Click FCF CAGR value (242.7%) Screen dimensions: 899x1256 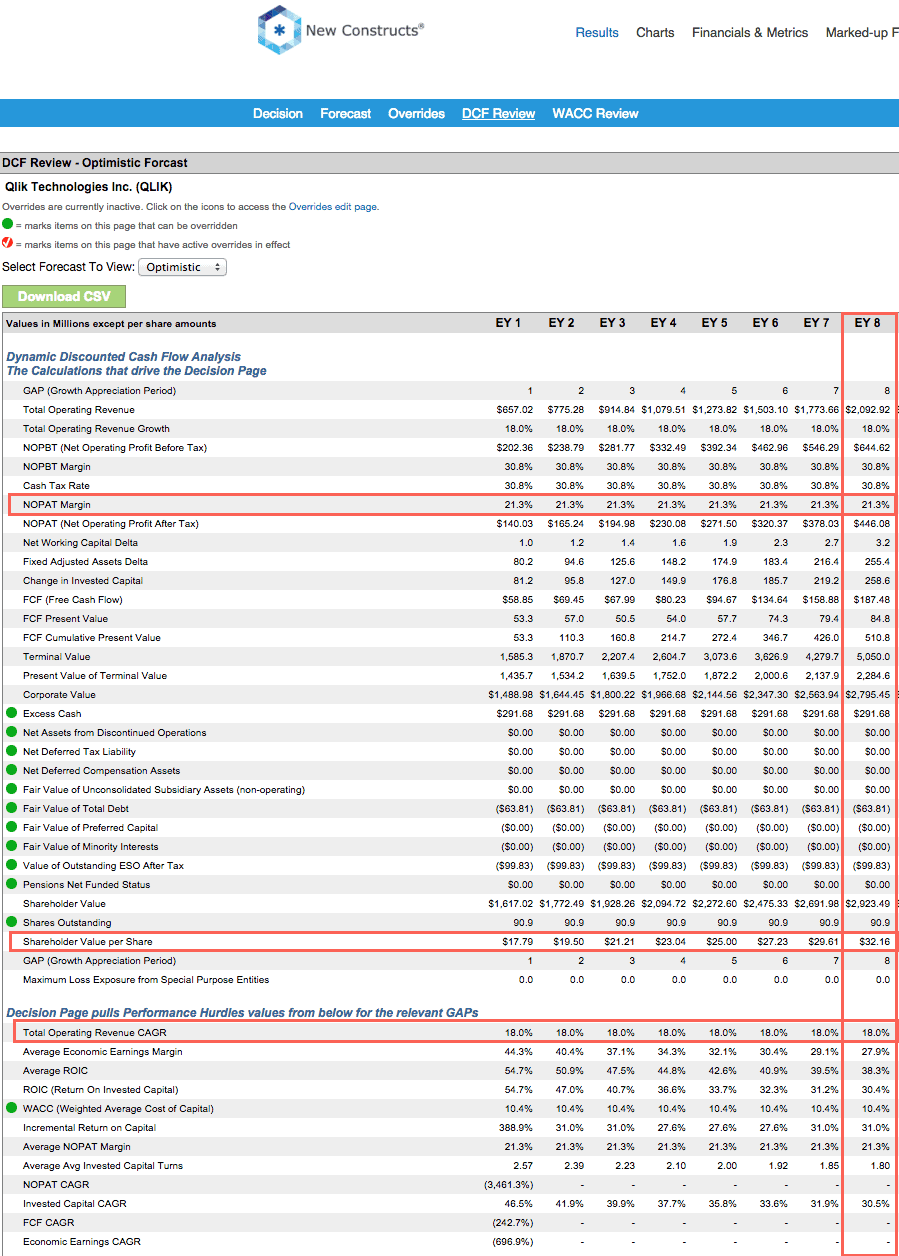click(x=513, y=1222)
